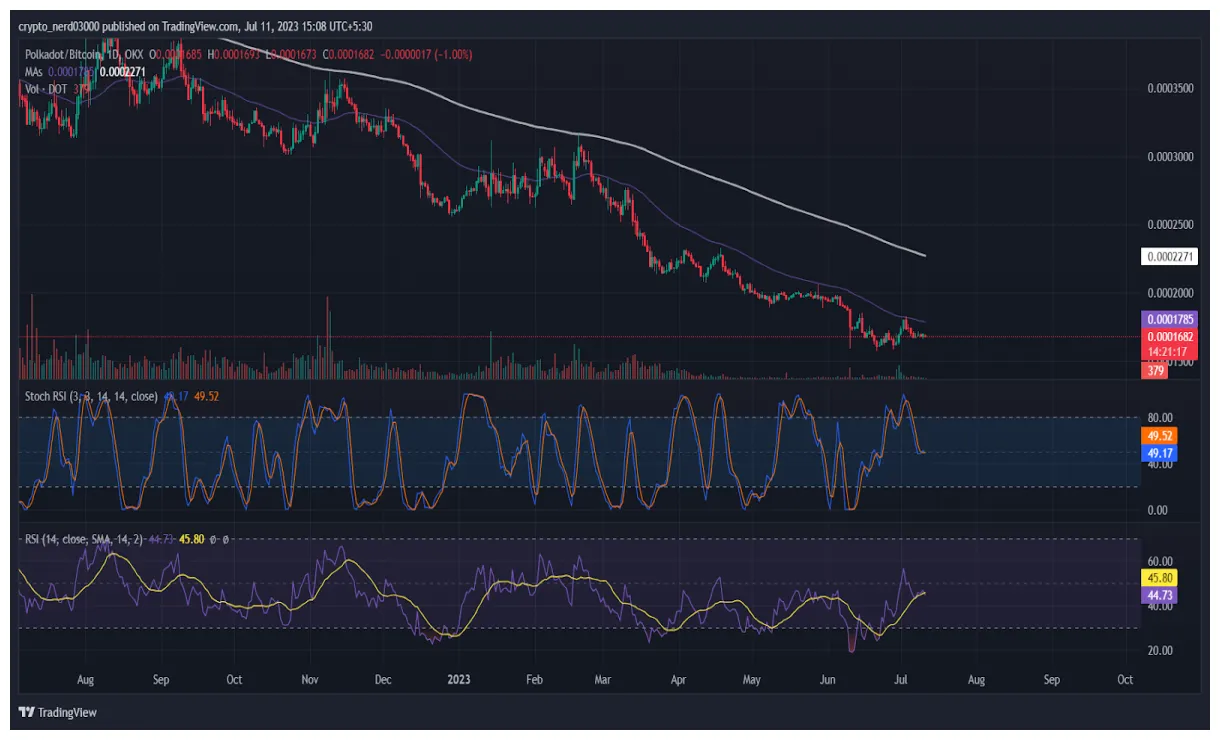Click the Oct label at far right of time axis
1220x740 pixels.
pos(1124,680)
